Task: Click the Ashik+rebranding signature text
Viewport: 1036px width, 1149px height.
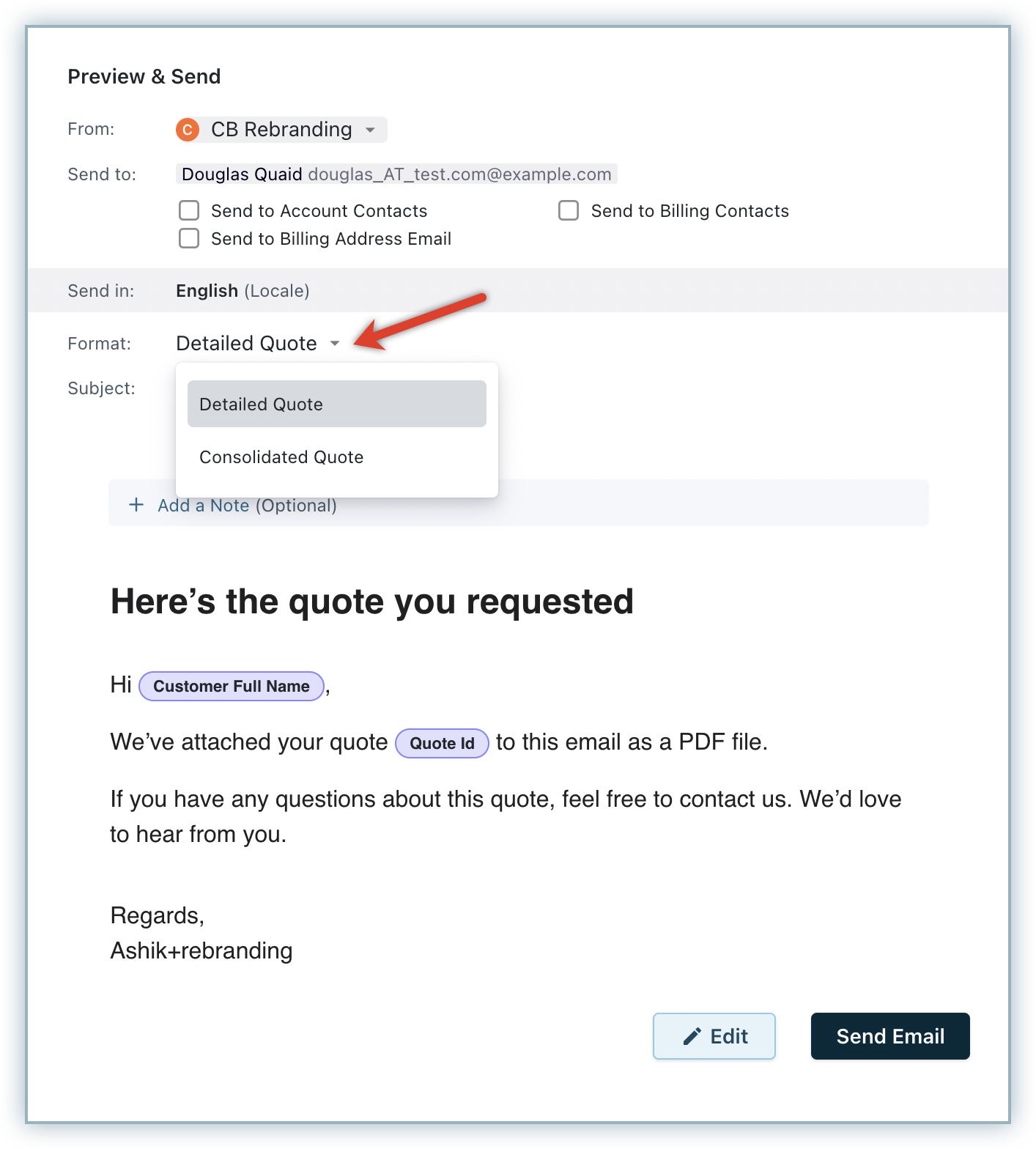Action: click(201, 951)
